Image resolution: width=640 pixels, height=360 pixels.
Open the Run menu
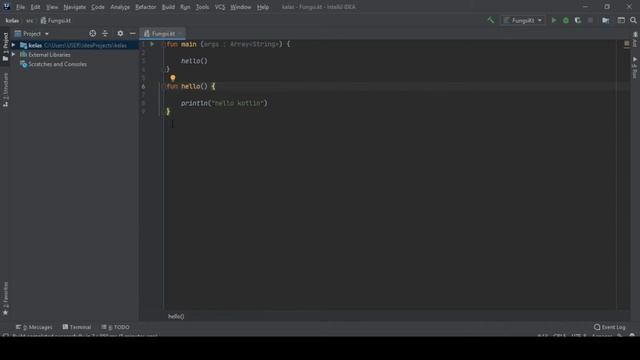pyautogui.click(x=185, y=7)
